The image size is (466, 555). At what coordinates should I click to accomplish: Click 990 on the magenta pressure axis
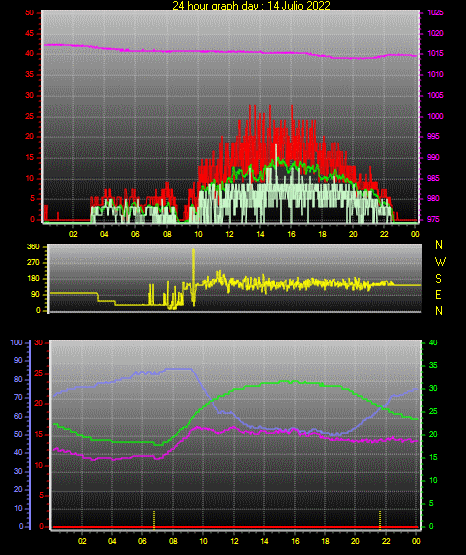(433, 157)
